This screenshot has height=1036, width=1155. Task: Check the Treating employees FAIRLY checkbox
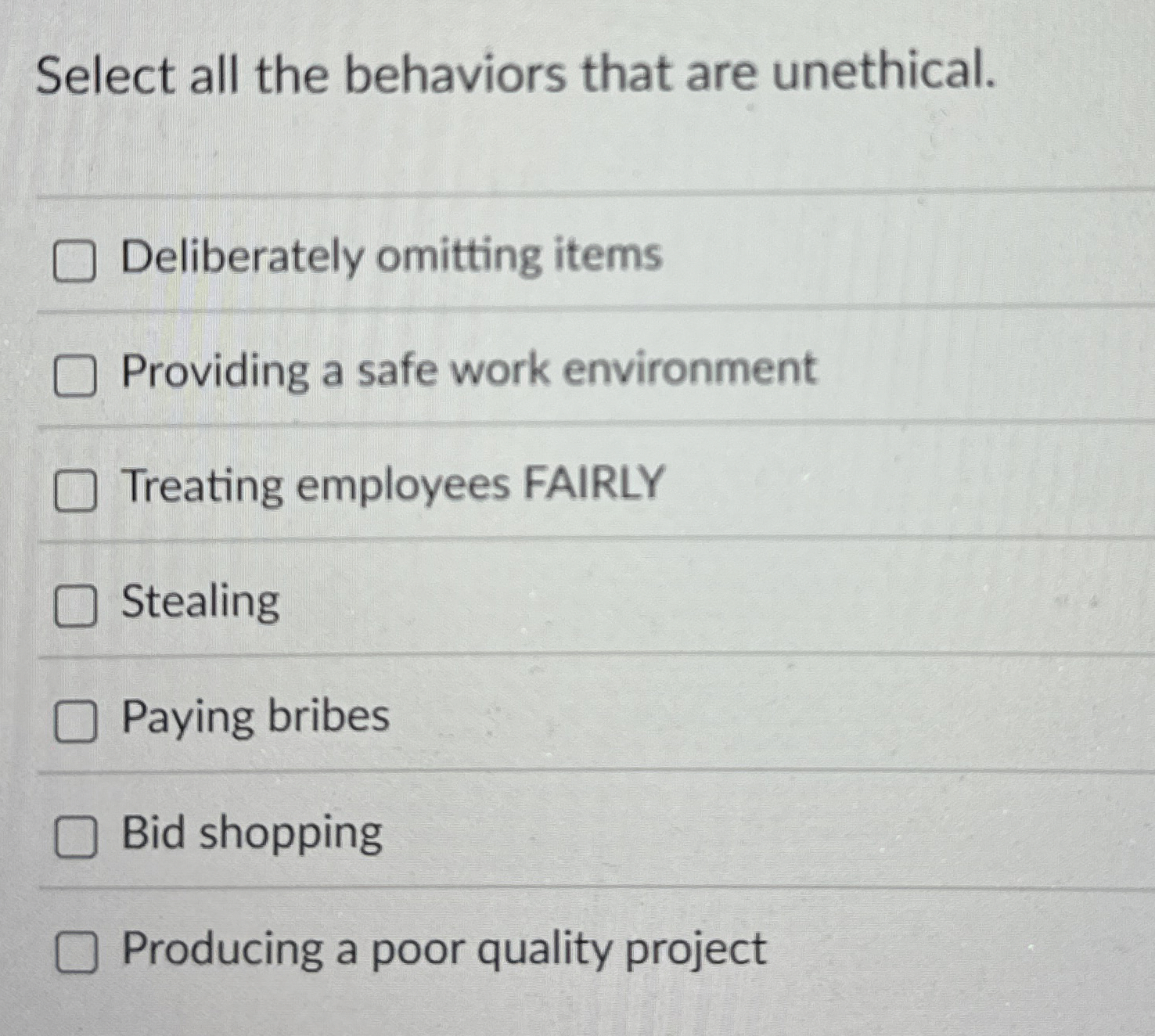[x=75, y=491]
